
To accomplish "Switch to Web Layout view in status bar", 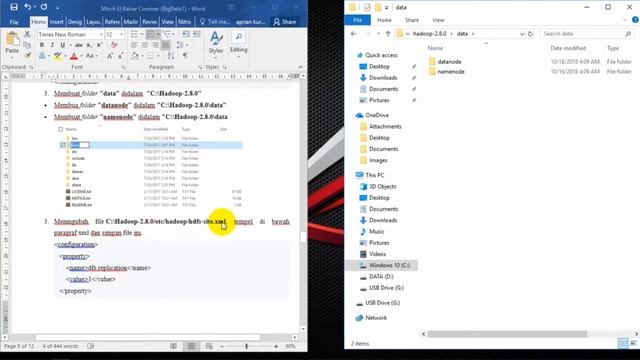I will click(209, 346).
